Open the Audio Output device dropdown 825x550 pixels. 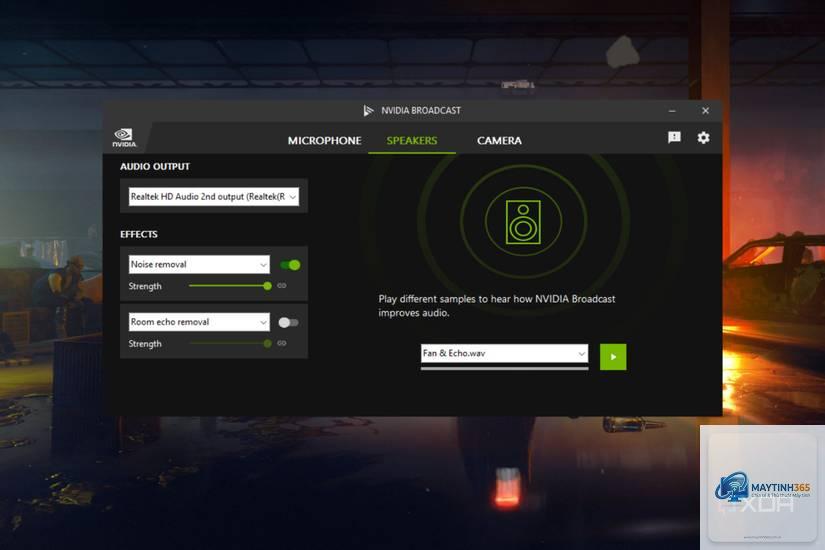214,196
